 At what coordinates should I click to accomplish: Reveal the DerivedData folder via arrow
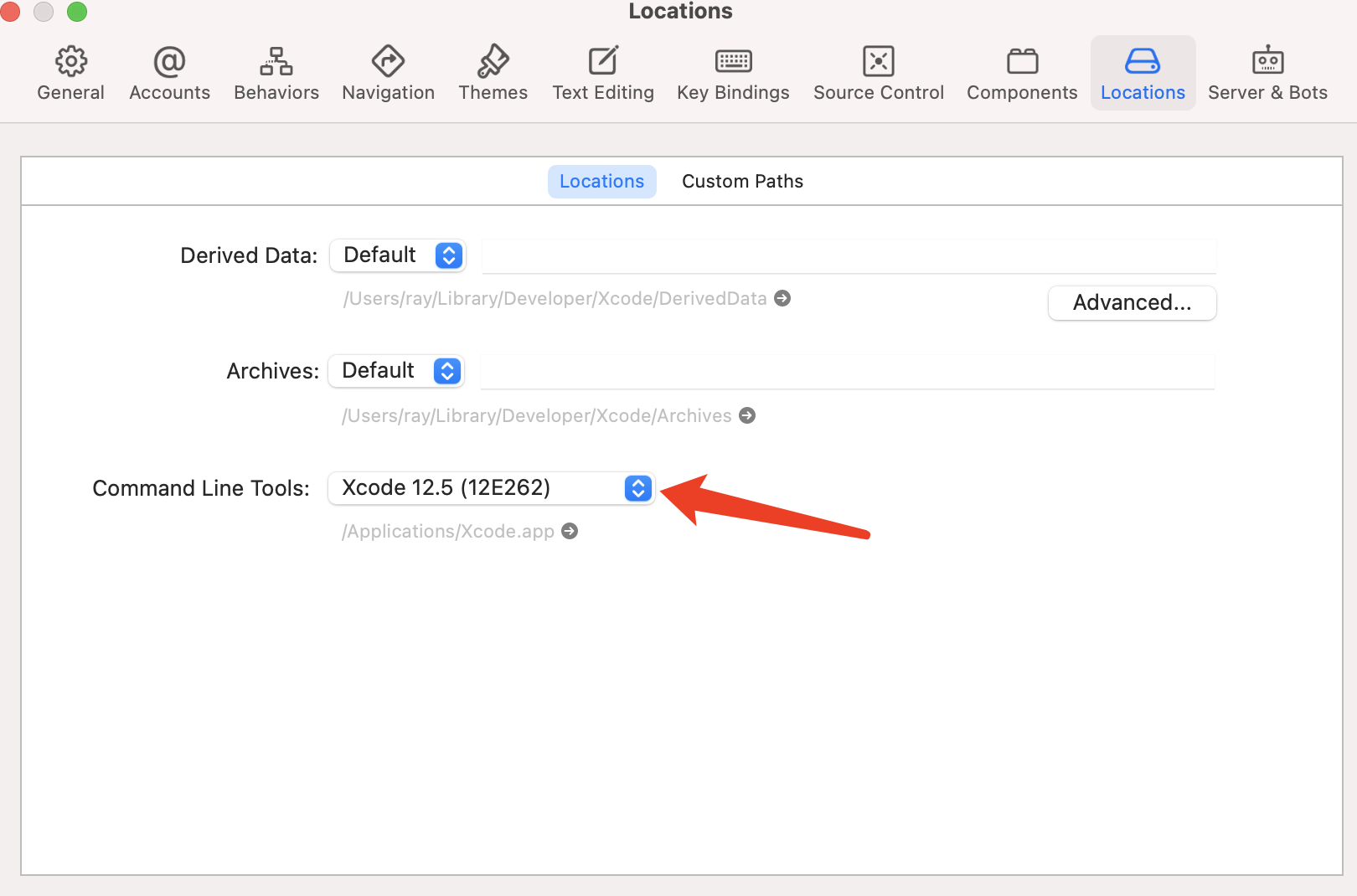(x=782, y=299)
